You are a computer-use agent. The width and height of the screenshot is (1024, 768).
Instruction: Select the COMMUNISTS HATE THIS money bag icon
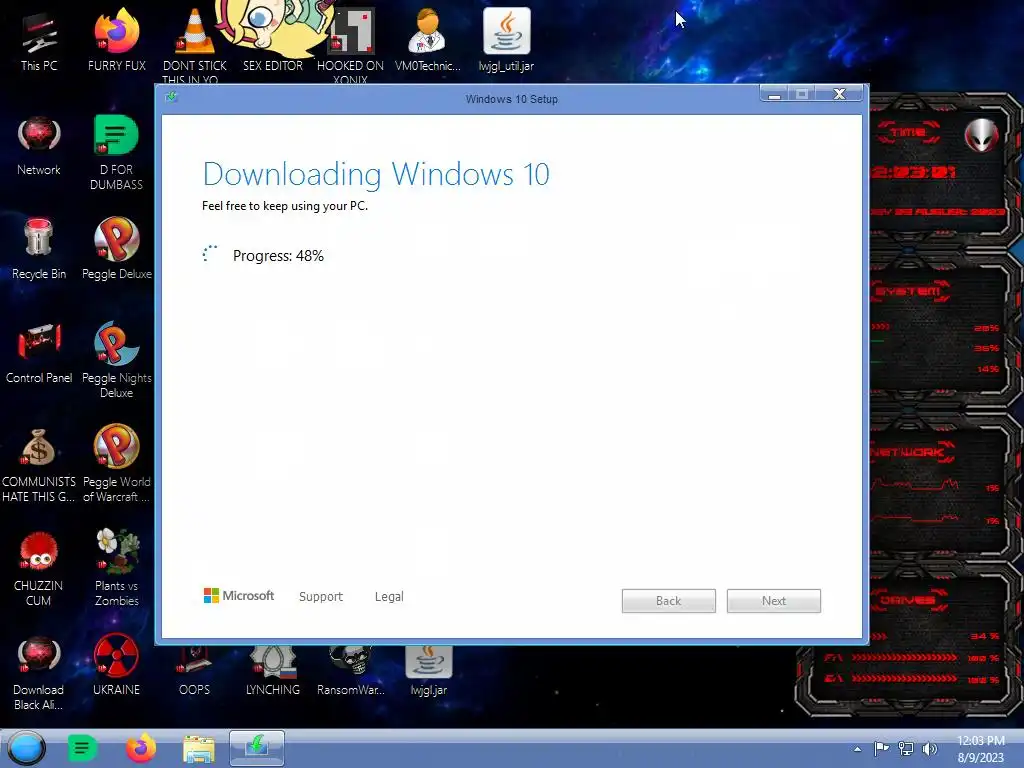39,464
